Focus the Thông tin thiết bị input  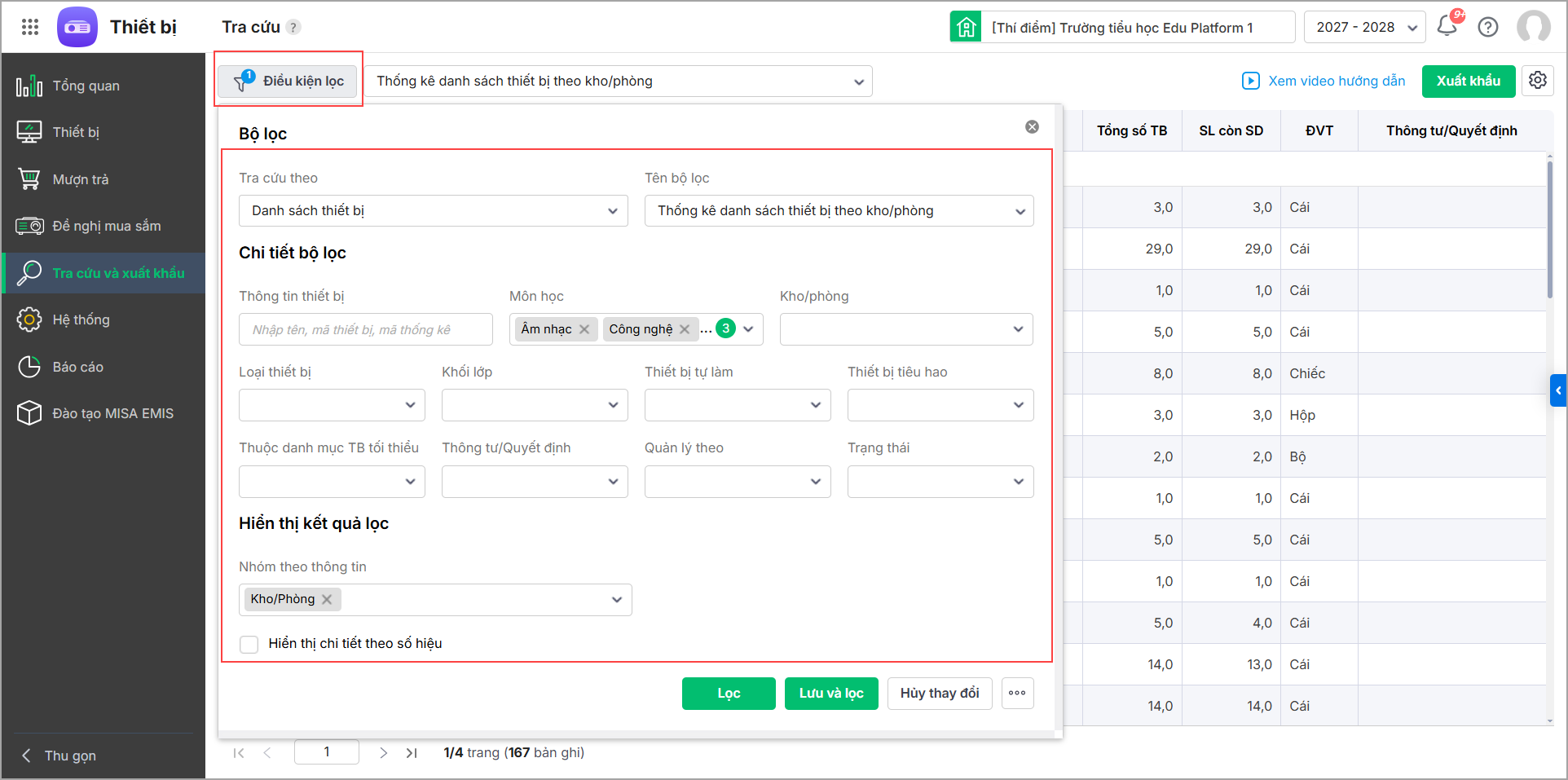(365, 329)
